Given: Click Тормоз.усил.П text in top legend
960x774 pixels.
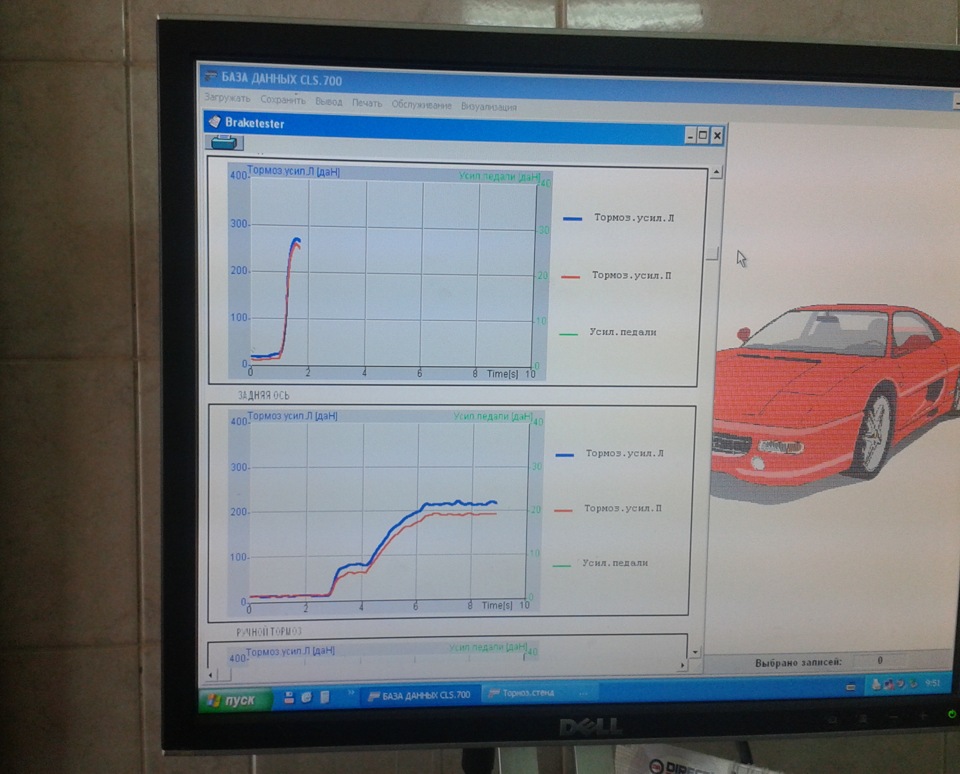Looking at the screenshot, I should [631, 276].
